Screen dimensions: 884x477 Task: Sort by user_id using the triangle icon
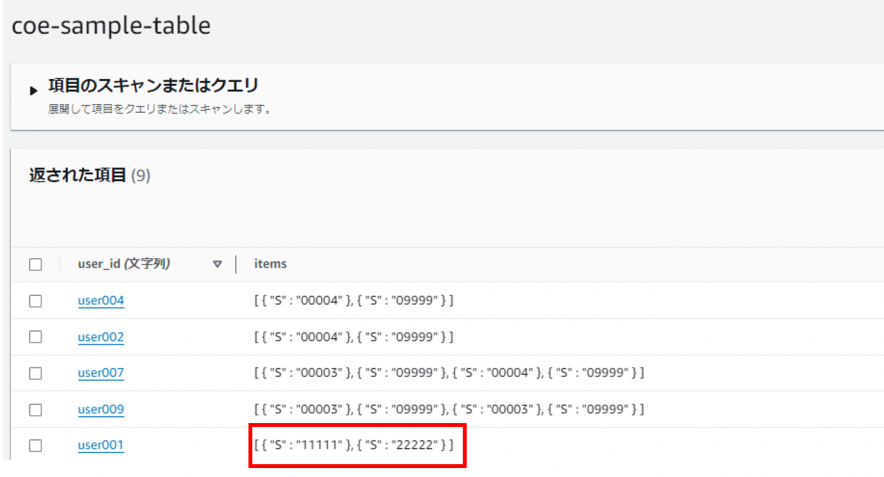[x=217, y=265]
